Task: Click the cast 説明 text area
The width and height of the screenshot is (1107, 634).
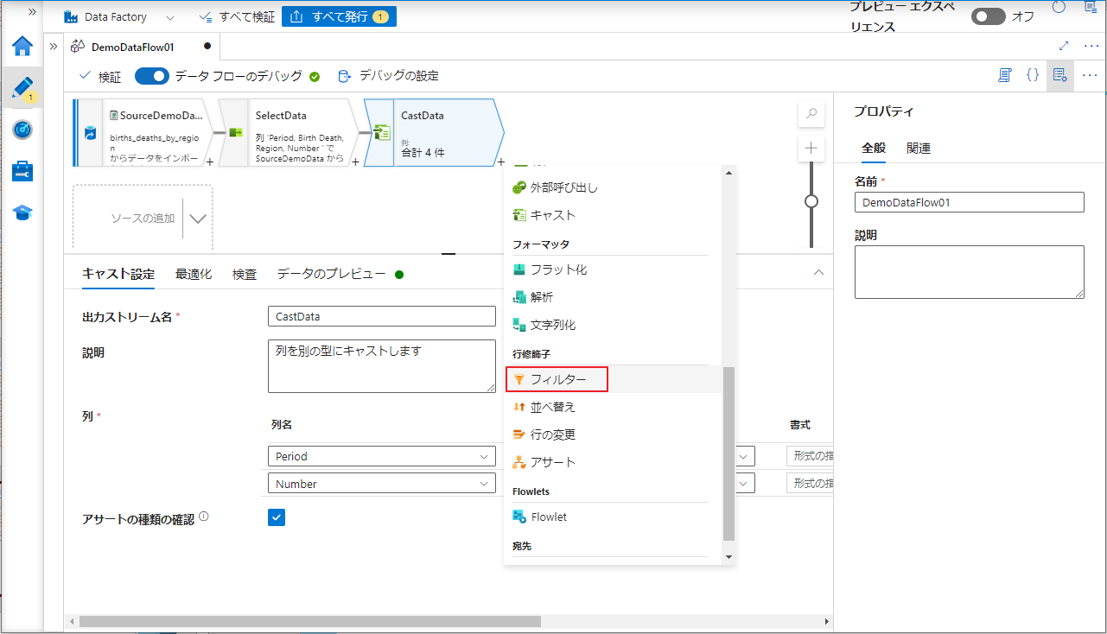Action: click(381, 366)
